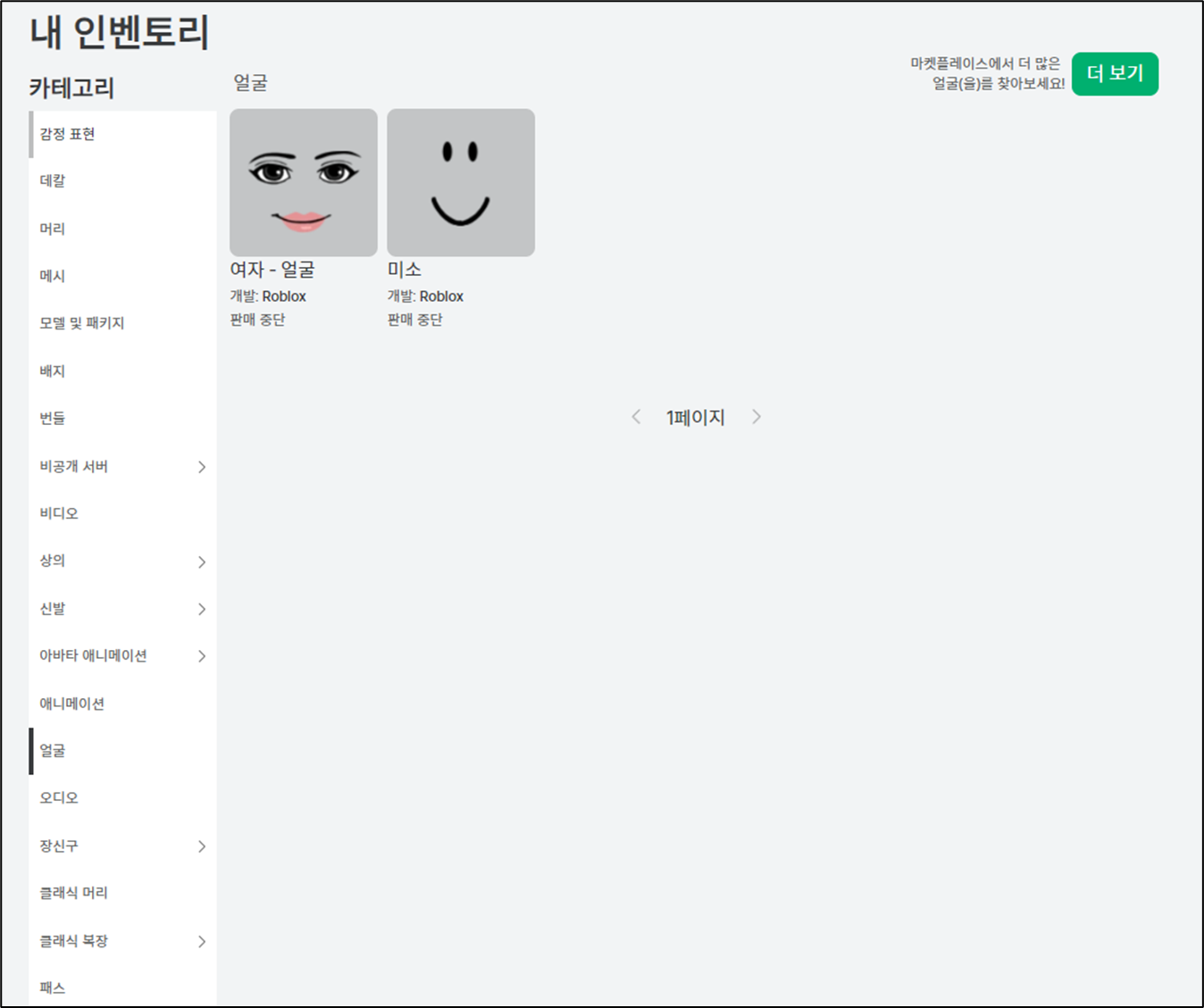The image size is (1204, 1008).
Task: Click the 1페이지 page indicator
Action: 696,417
